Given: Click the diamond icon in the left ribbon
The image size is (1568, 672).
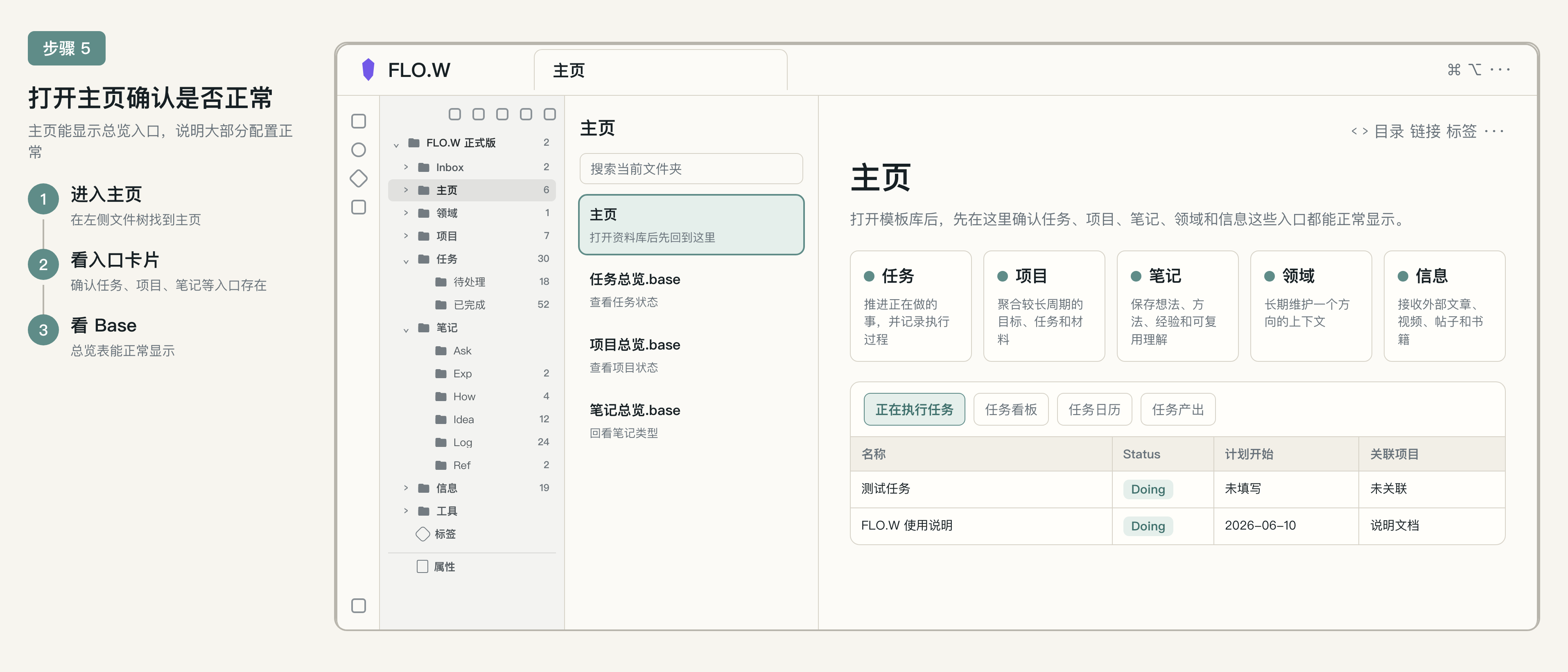Looking at the screenshot, I should (x=359, y=178).
